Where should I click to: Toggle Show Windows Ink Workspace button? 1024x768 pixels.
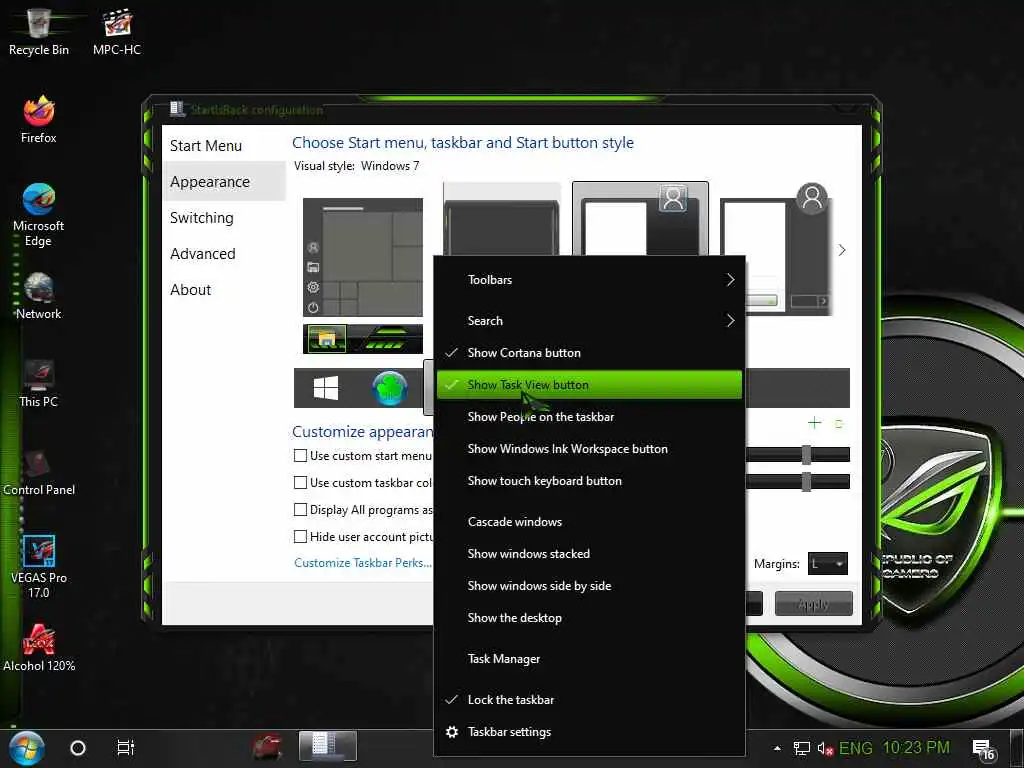point(589,449)
